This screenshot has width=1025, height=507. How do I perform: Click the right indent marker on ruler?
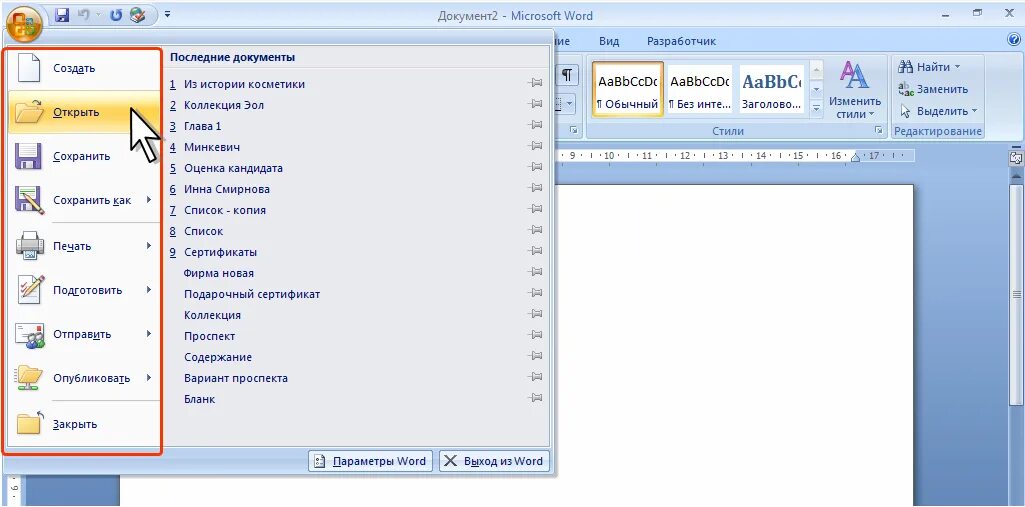pos(856,157)
